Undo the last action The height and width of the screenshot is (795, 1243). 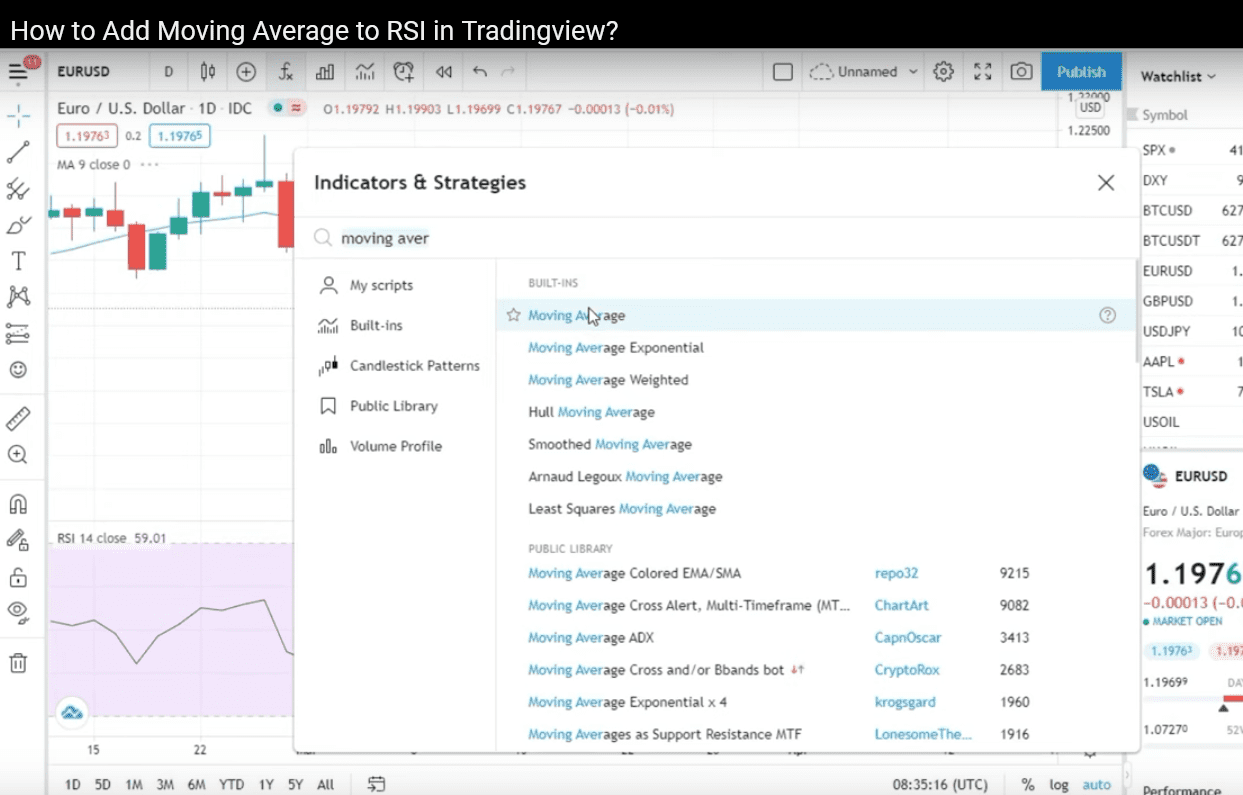click(480, 72)
